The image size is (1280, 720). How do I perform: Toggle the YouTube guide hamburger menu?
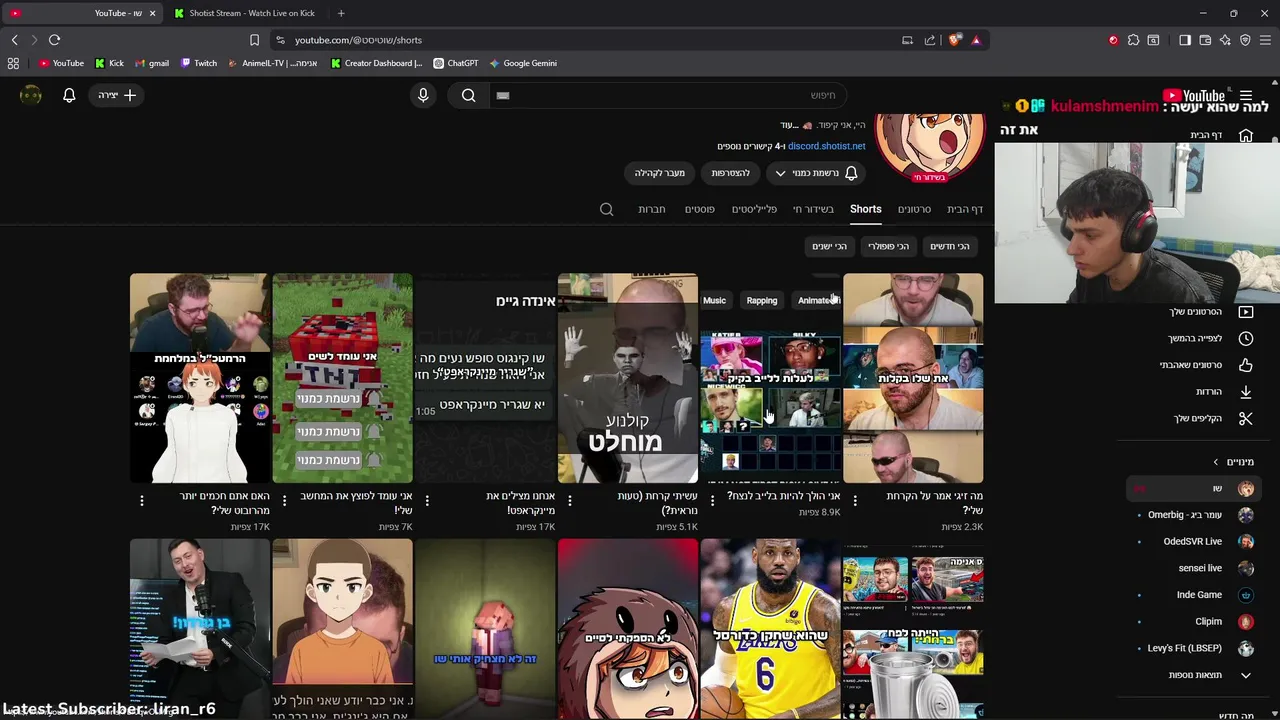tap(1246, 96)
